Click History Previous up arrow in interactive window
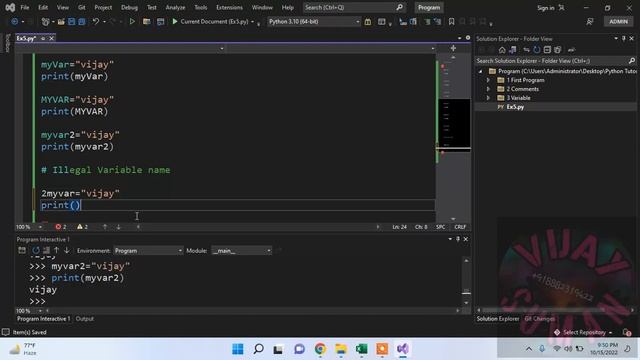Screen dimensions: 640x360 pos(56,251)
